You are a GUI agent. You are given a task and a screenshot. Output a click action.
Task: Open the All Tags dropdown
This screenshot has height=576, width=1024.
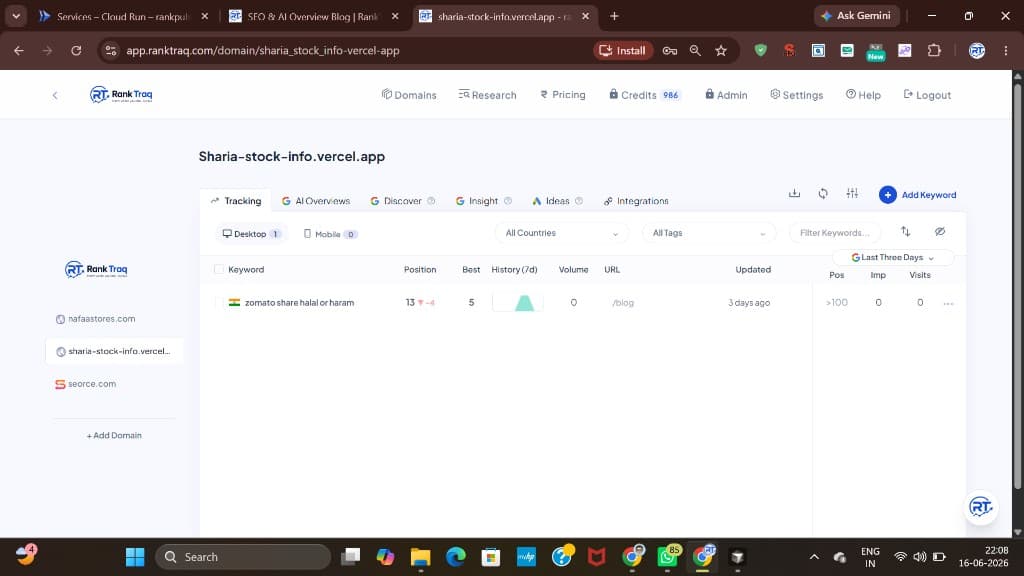[709, 233]
